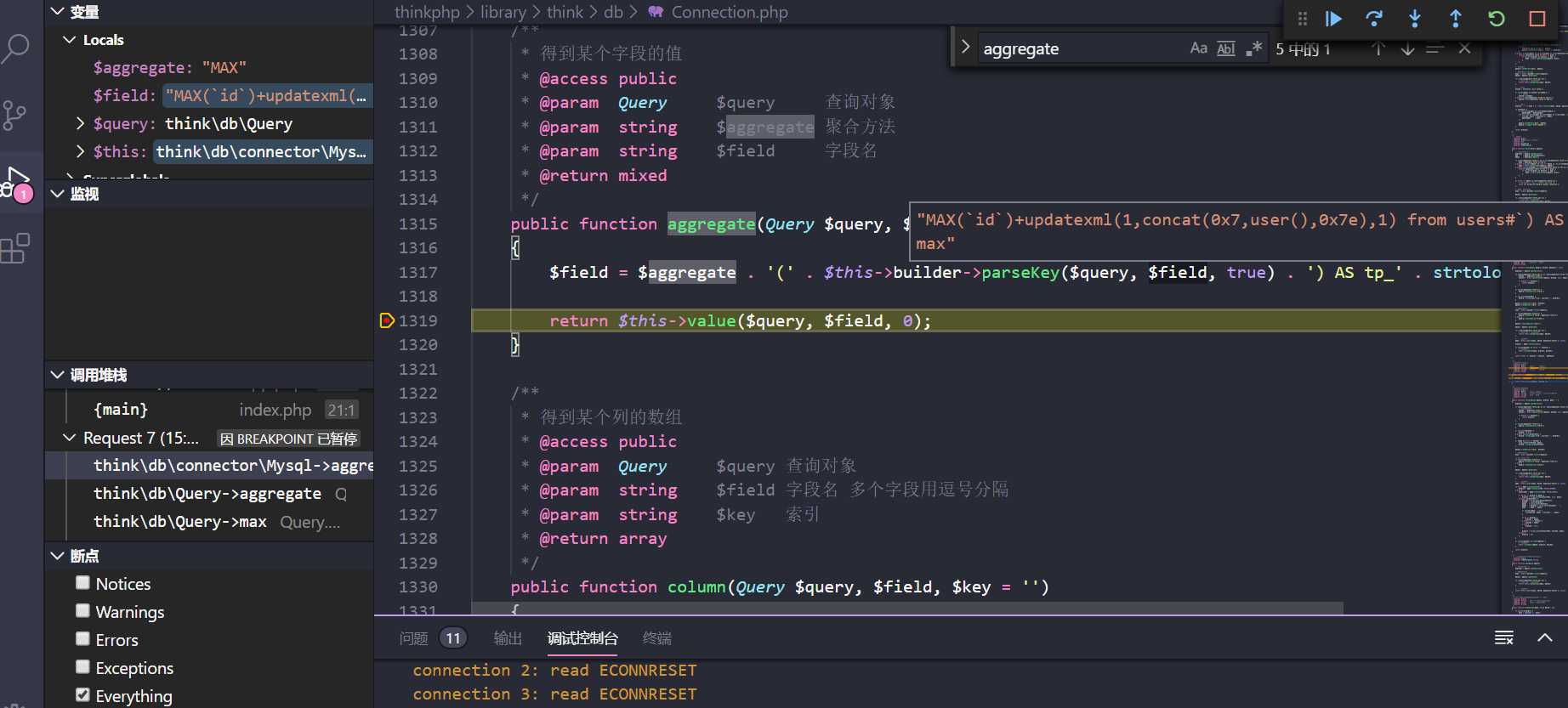Click the Connection.php breadcrumb
Image resolution: width=1568 pixels, height=708 pixels.
[x=729, y=12]
